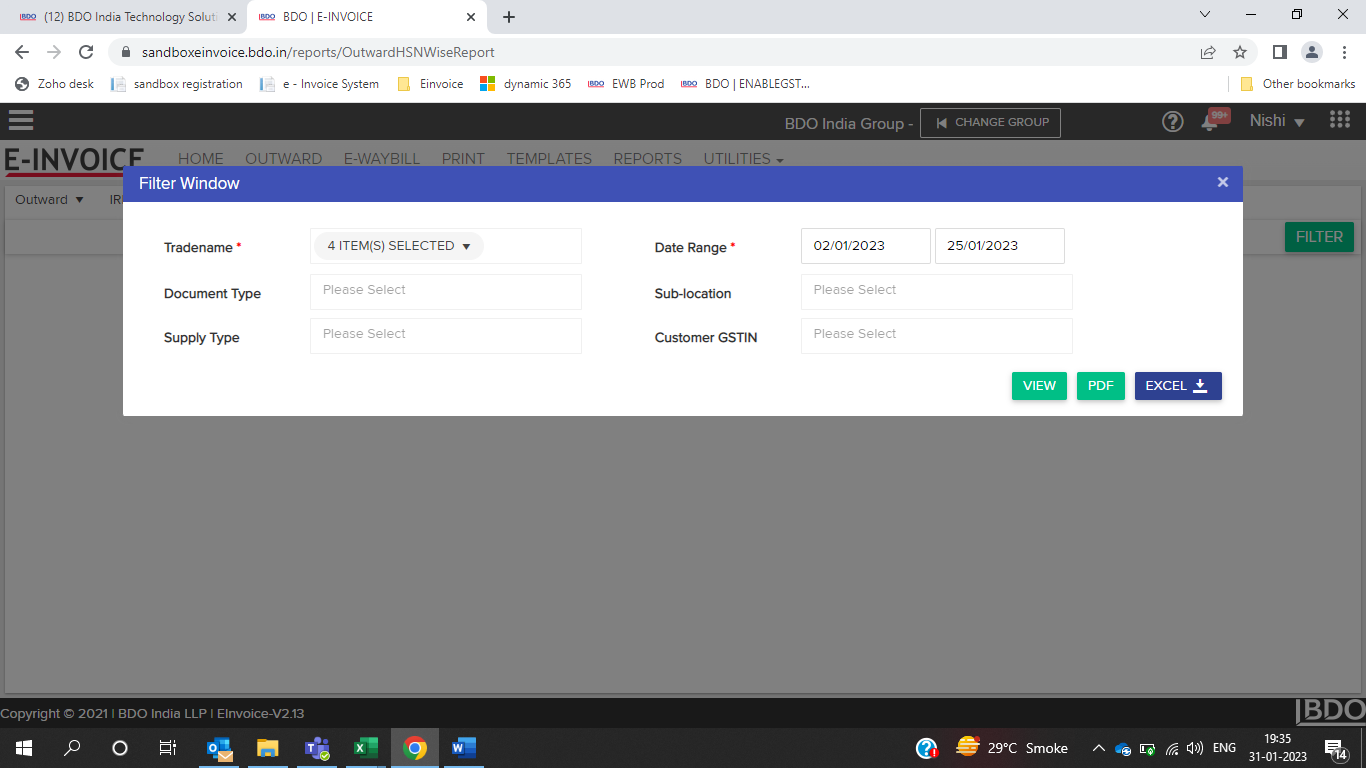
Task: Open Excel from the Windows taskbar
Action: 366,748
